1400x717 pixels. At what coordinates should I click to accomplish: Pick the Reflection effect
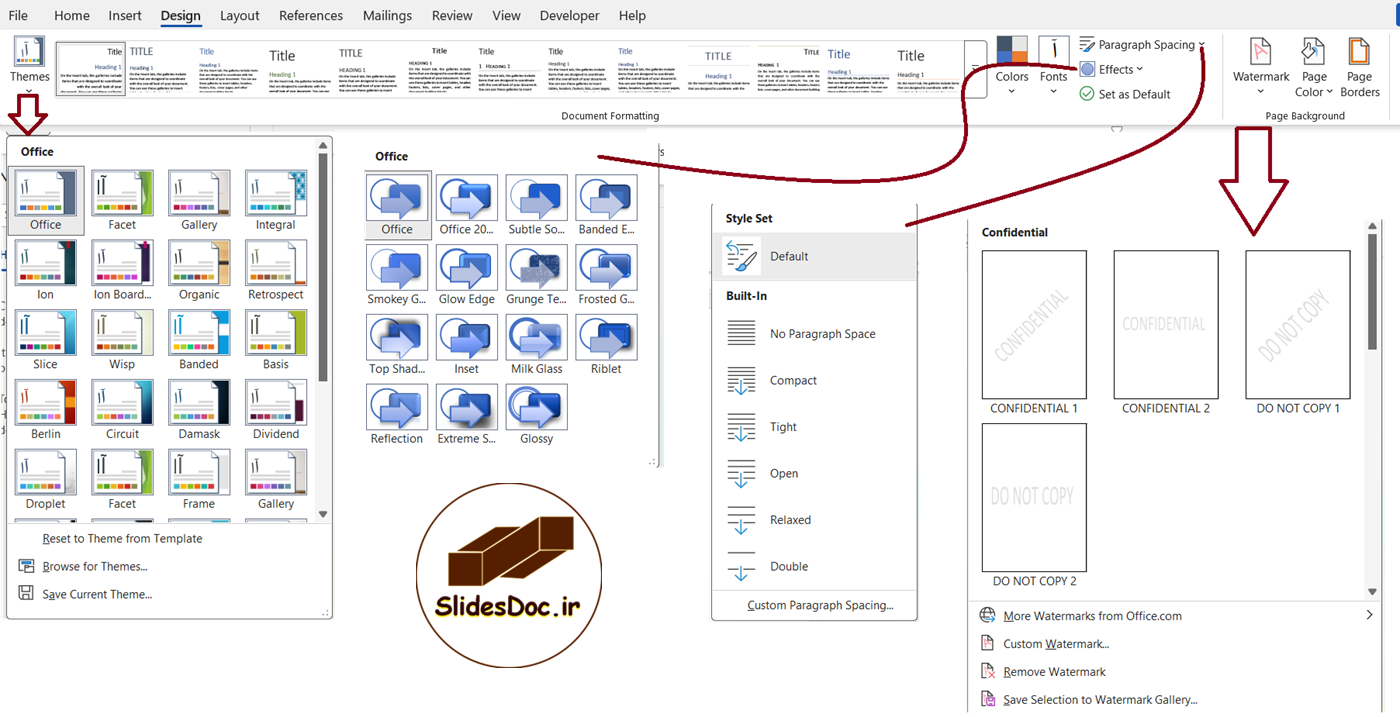(397, 416)
